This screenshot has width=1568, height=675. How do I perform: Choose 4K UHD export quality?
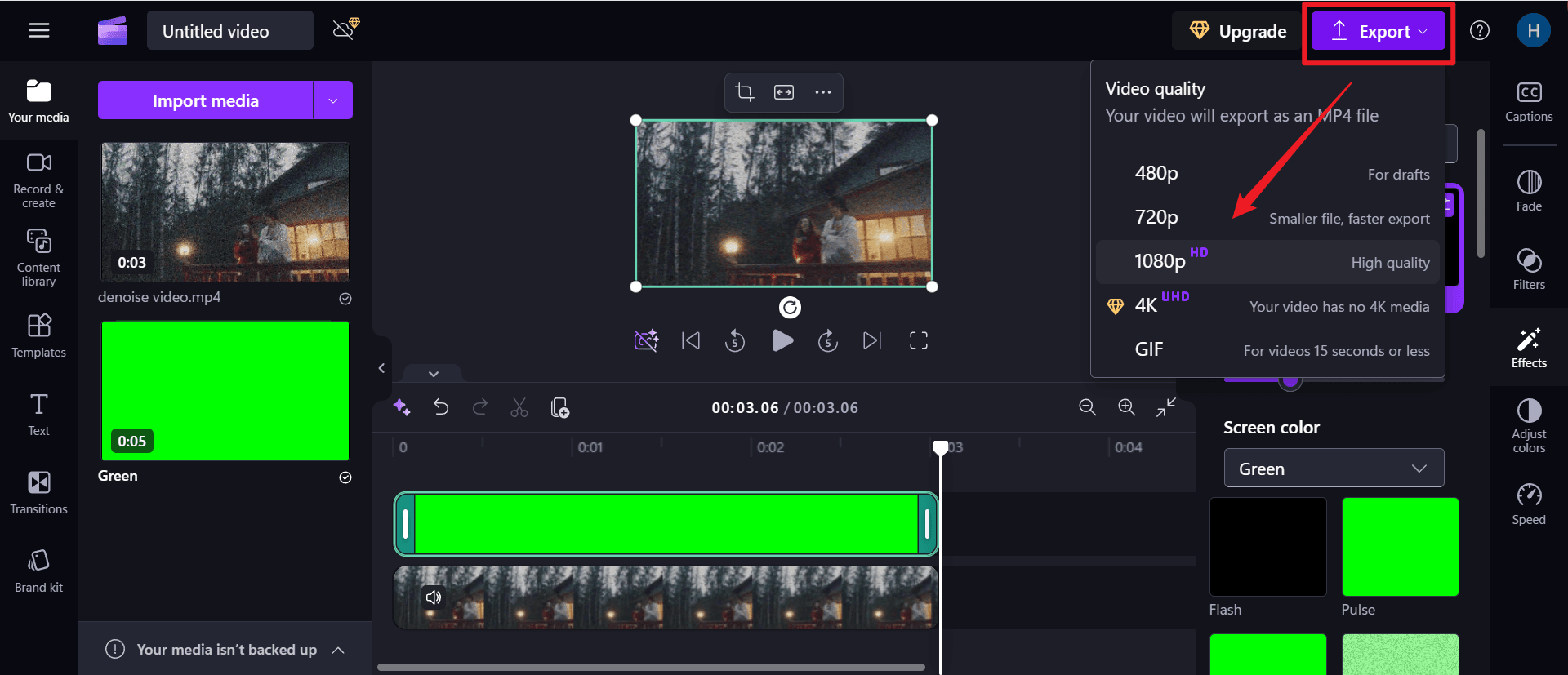tap(1267, 306)
